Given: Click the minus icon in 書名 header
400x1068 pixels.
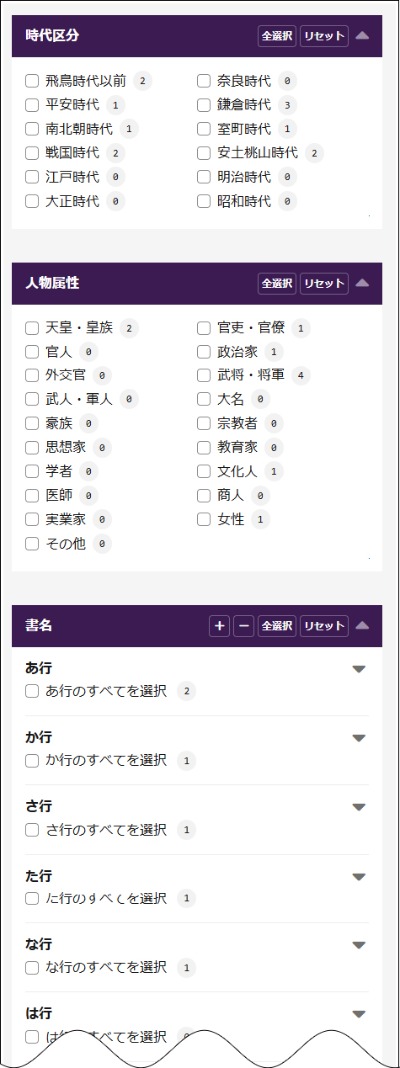Looking at the screenshot, I should pyautogui.click(x=243, y=626).
